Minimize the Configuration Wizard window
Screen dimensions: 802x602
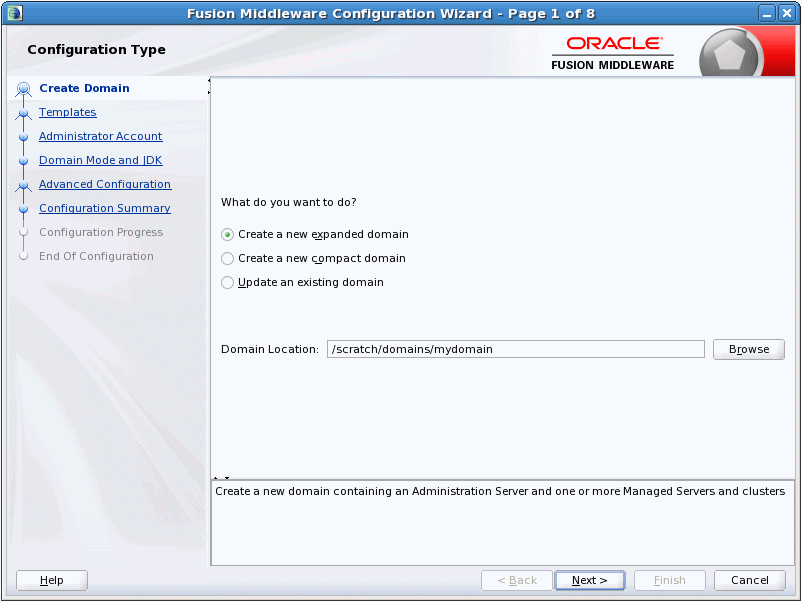tap(767, 13)
